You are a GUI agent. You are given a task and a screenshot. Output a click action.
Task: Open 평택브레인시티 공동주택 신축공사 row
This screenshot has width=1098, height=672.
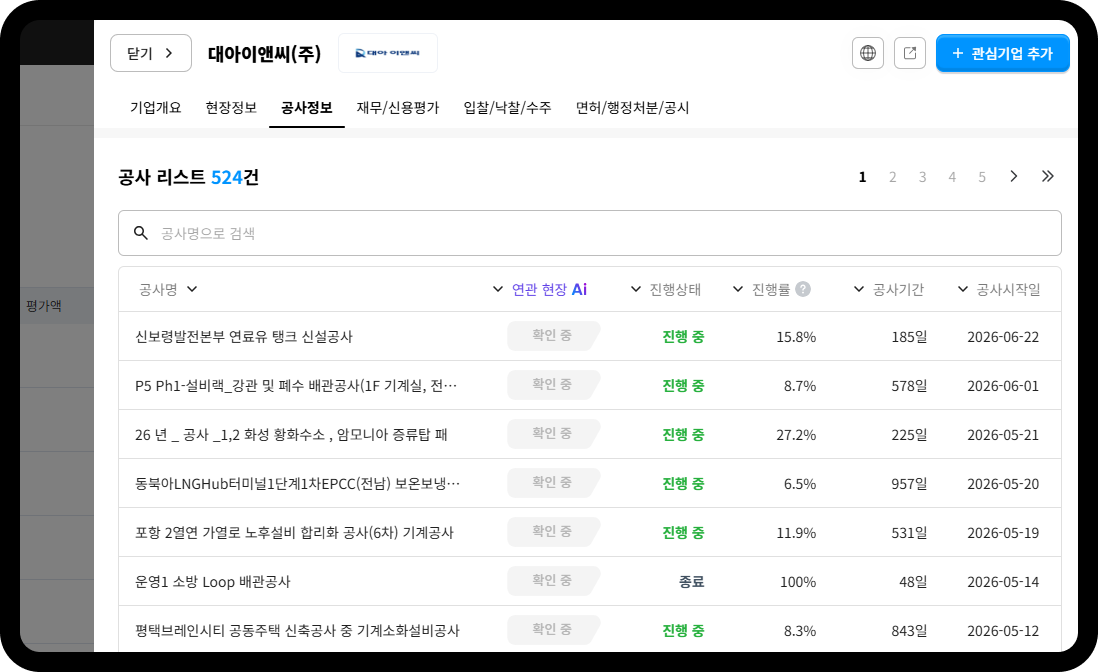pos(590,629)
